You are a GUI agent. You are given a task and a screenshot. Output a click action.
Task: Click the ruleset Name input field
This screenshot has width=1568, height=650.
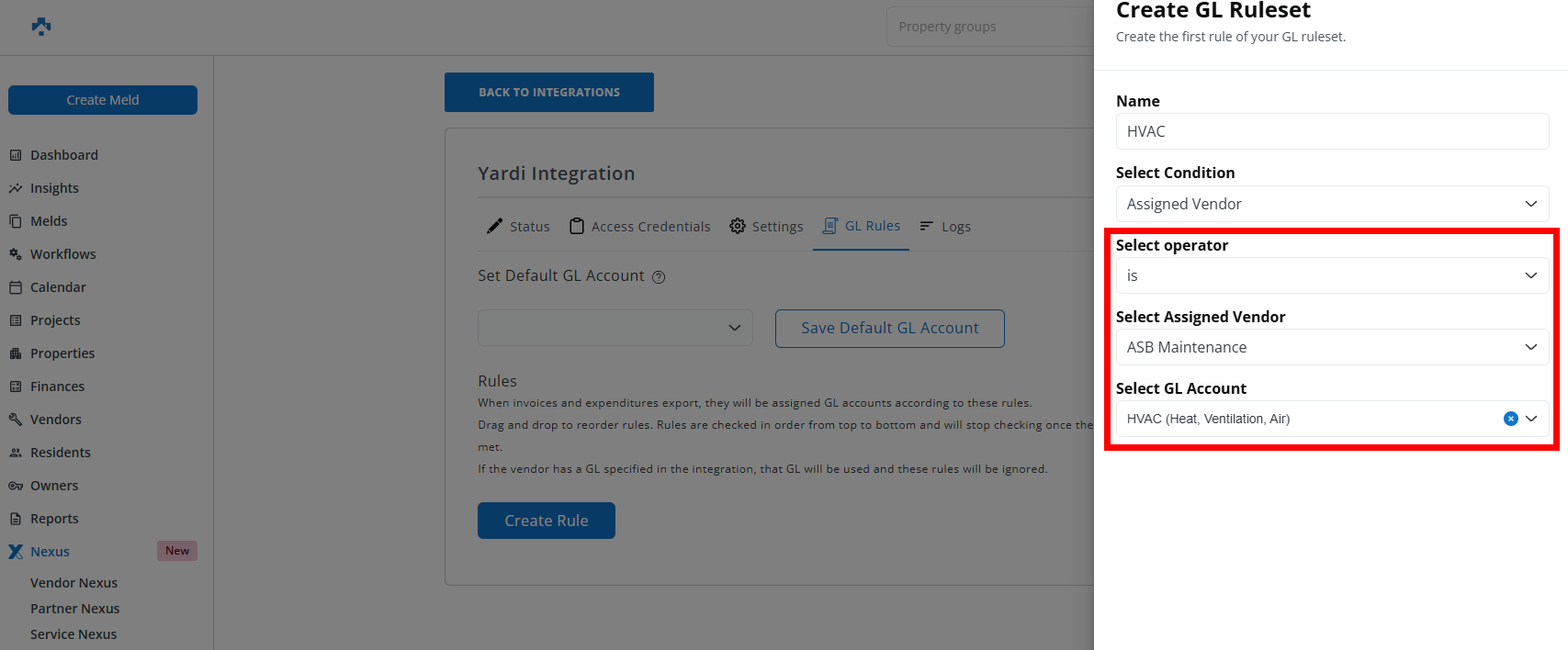pyautogui.click(x=1331, y=131)
